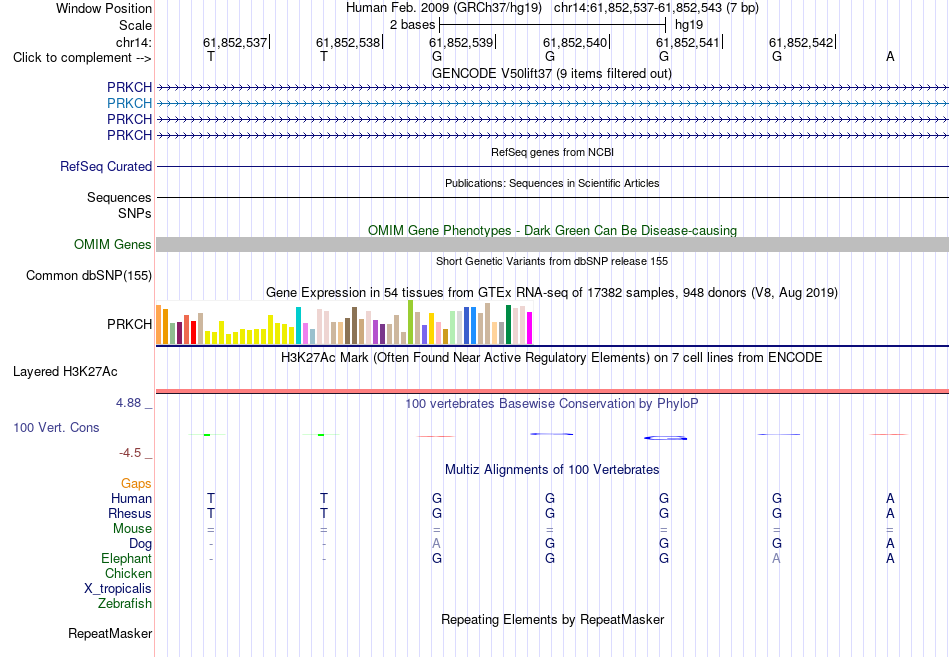Select the Mouse species row label
This screenshot has height=657, width=950.
(132, 529)
